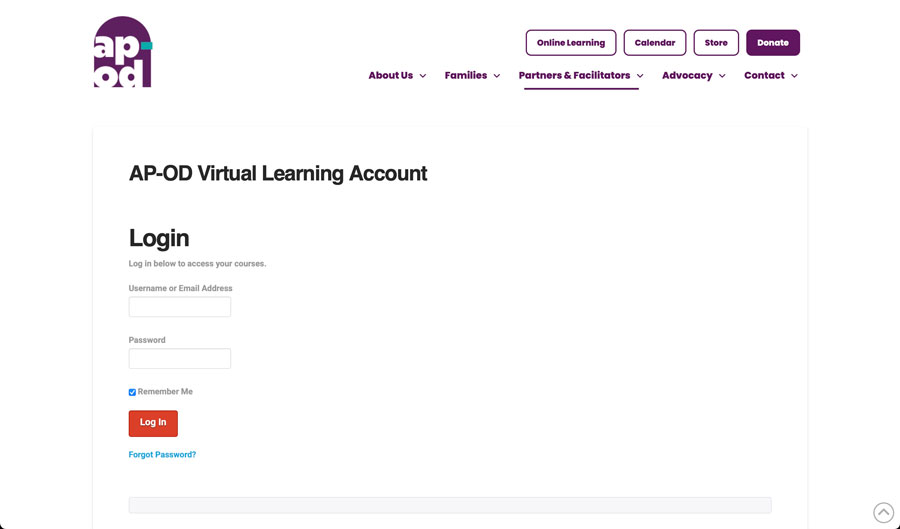The image size is (900, 529).
Task: Open the Families menu
Action: (465, 75)
